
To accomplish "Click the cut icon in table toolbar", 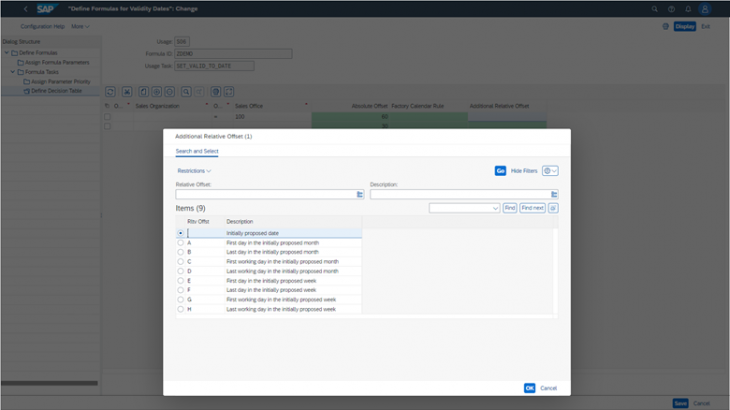I will coord(127,92).
